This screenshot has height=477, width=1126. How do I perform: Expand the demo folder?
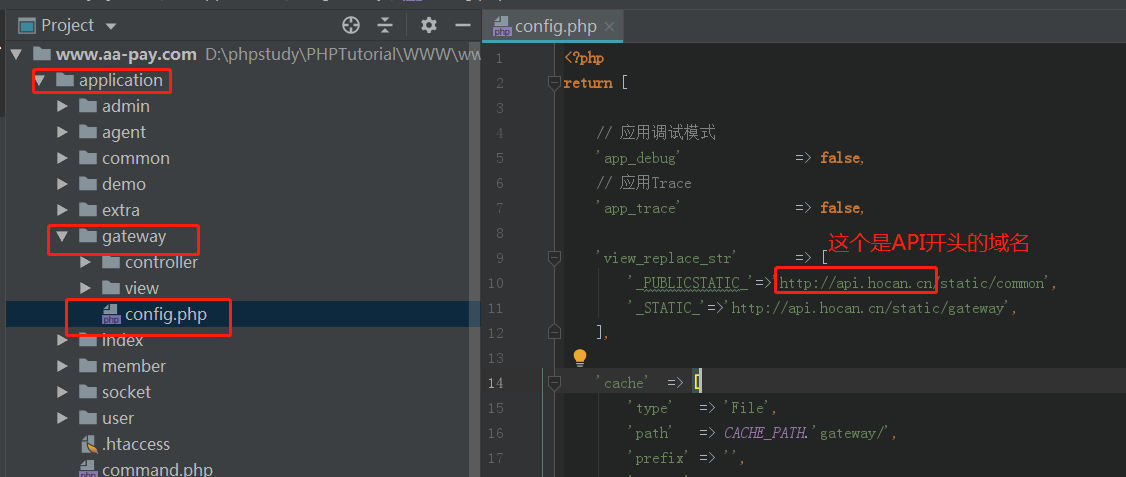tap(63, 184)
